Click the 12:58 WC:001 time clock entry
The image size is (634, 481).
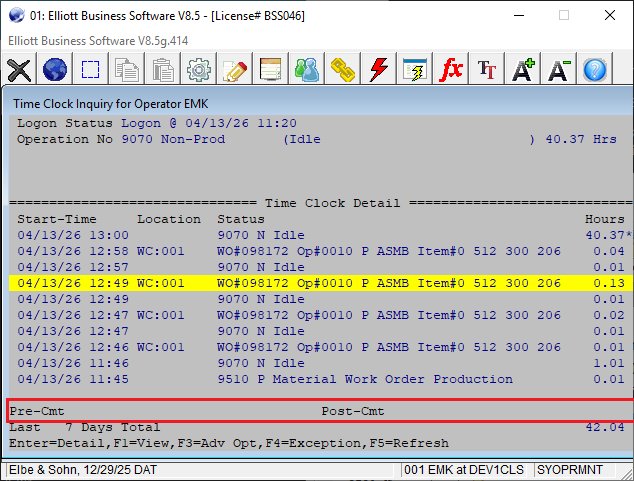click(x=300, y=251)
